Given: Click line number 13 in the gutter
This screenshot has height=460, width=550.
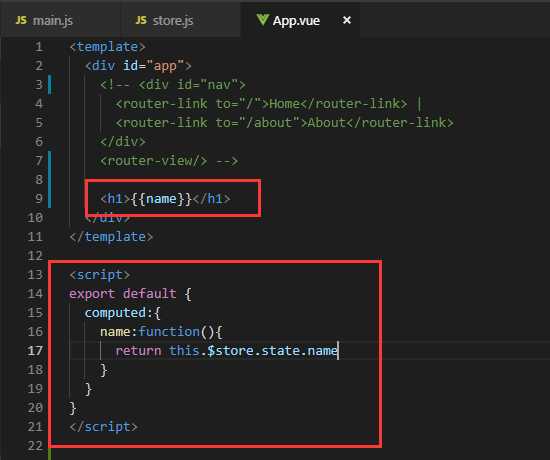Looking at the screenshot, I should coord(35,275).
